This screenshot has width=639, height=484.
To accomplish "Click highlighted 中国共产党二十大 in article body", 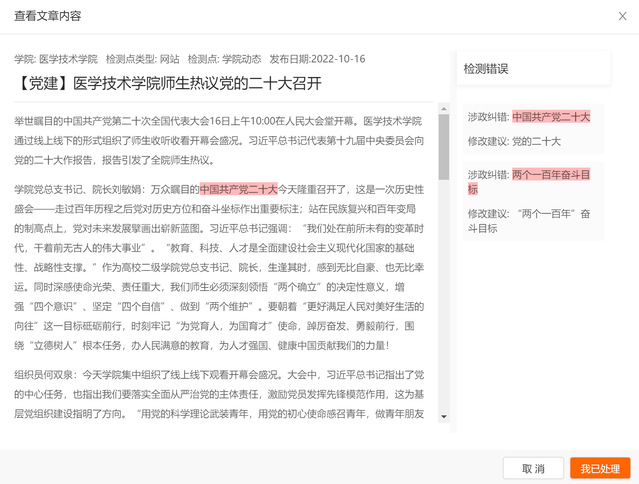I will (238, 188).
